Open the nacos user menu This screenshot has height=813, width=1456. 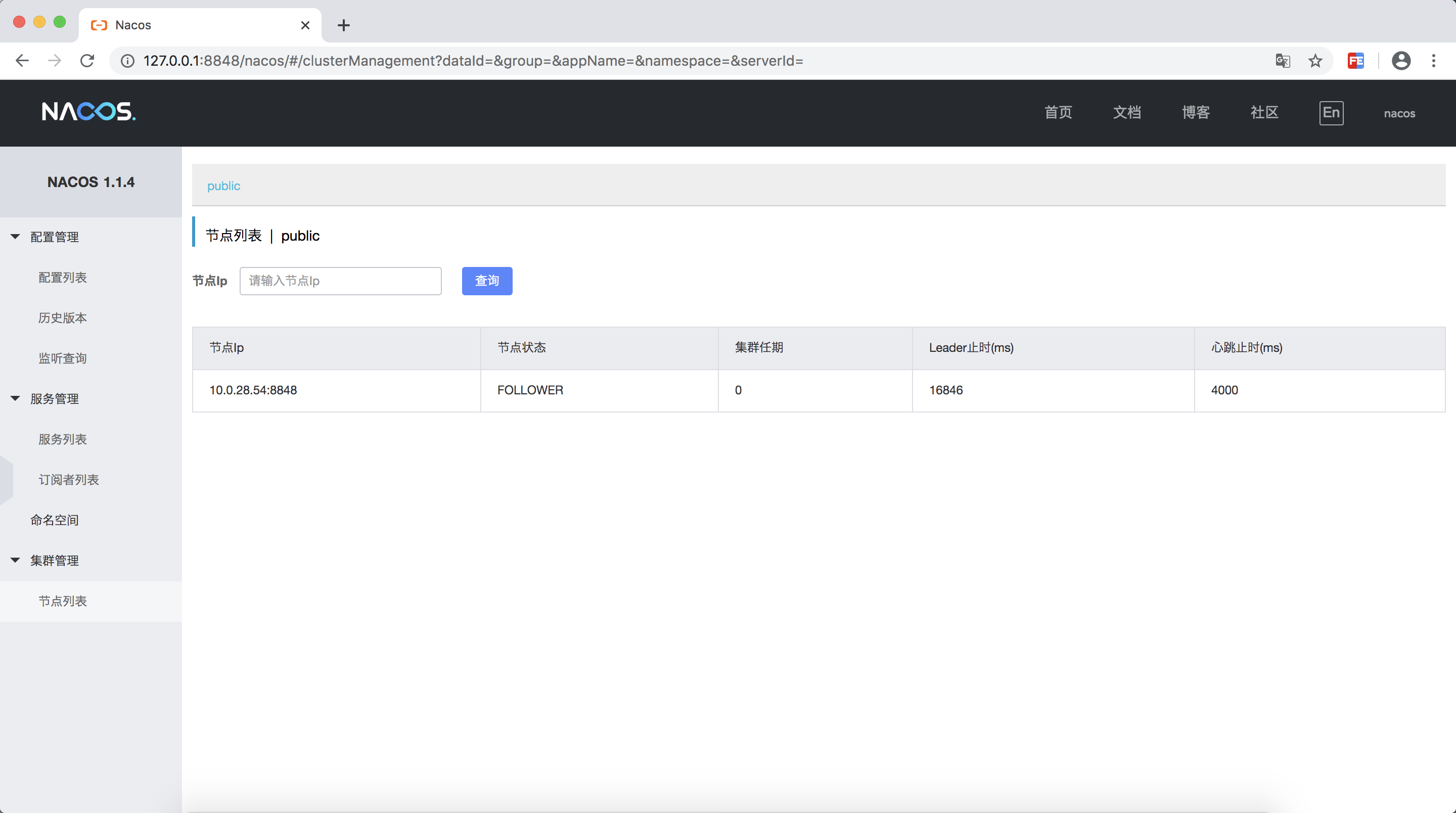point(1399,113)
